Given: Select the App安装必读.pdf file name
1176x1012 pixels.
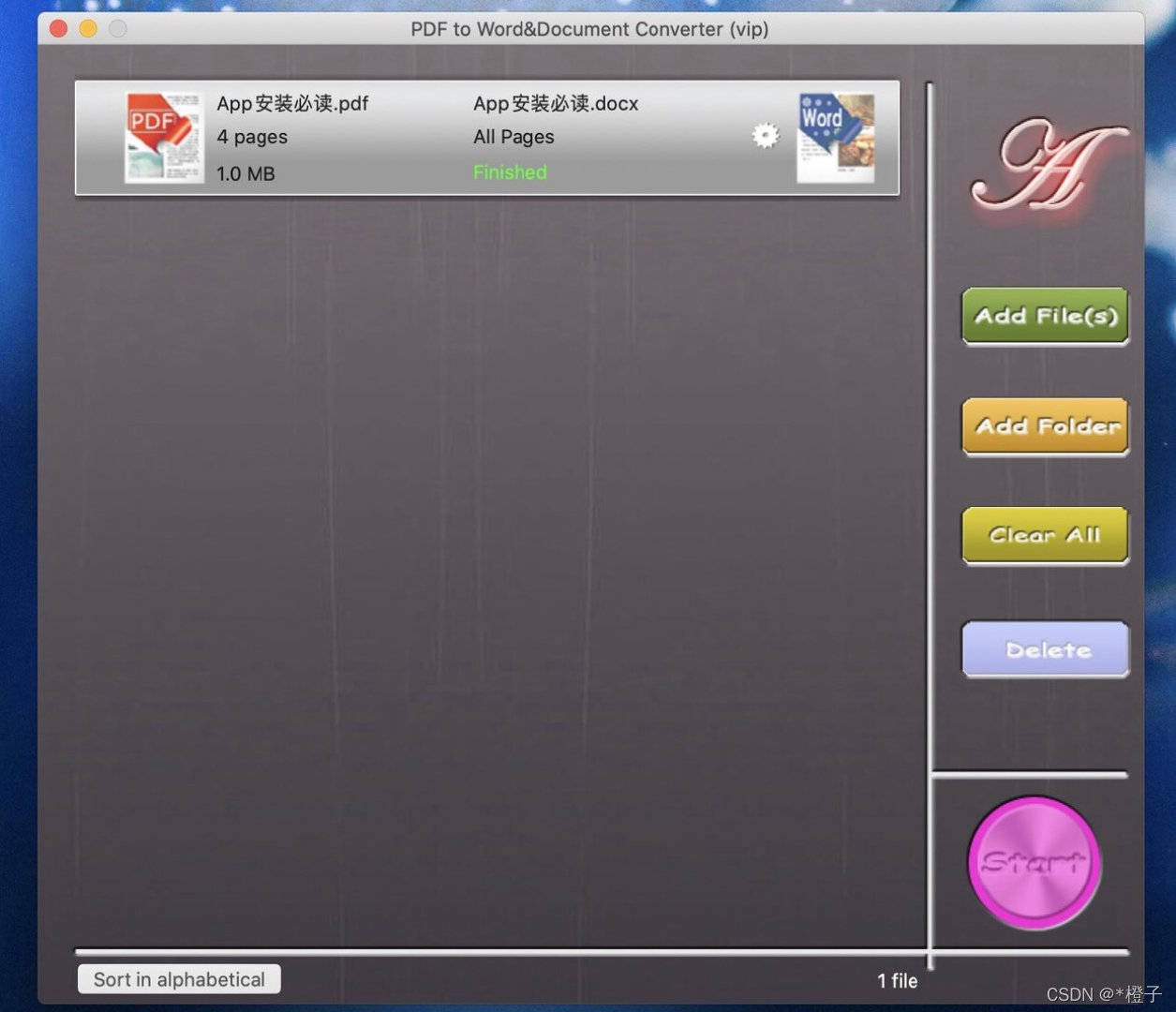Looking at the screenshot, I should pos(292,103).
